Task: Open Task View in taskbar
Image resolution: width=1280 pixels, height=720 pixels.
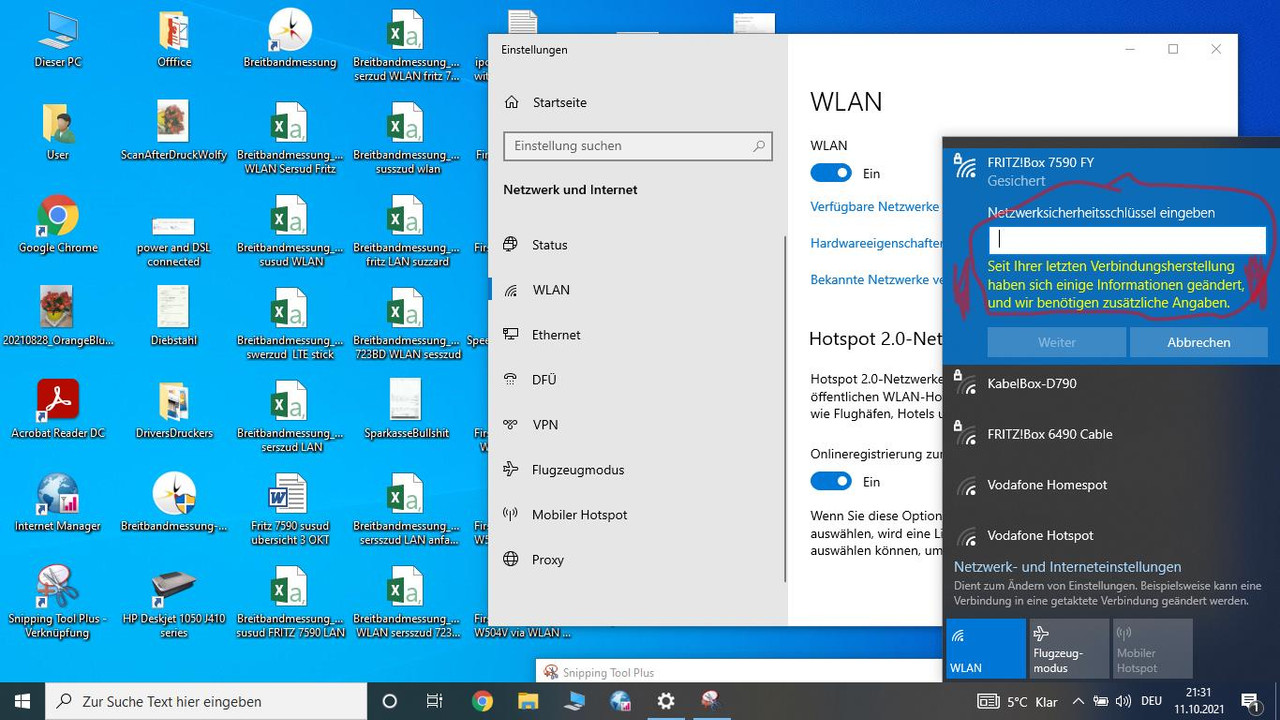Action: click(435, 701)
